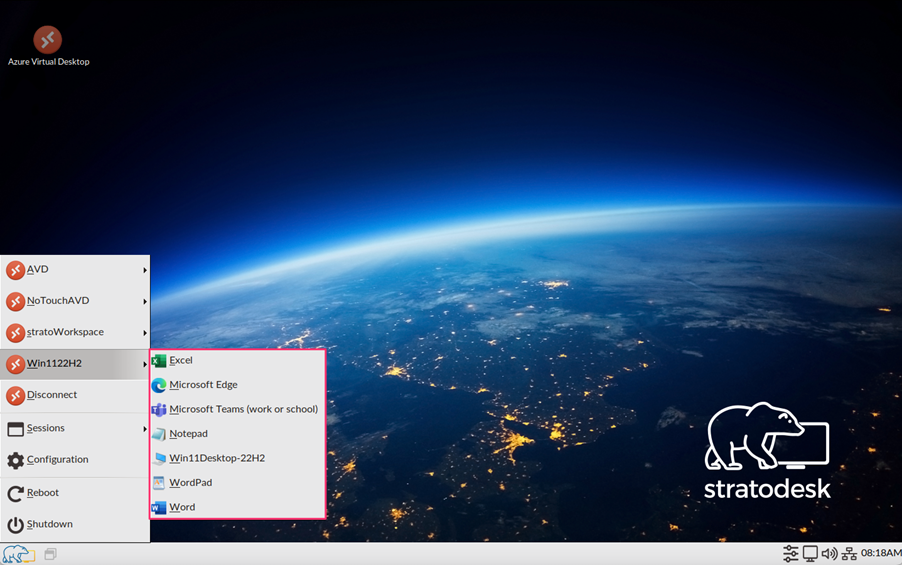Screen dimensions: 902x565
Task: Click the red Disconnect icon
Action: click(16, 395)
